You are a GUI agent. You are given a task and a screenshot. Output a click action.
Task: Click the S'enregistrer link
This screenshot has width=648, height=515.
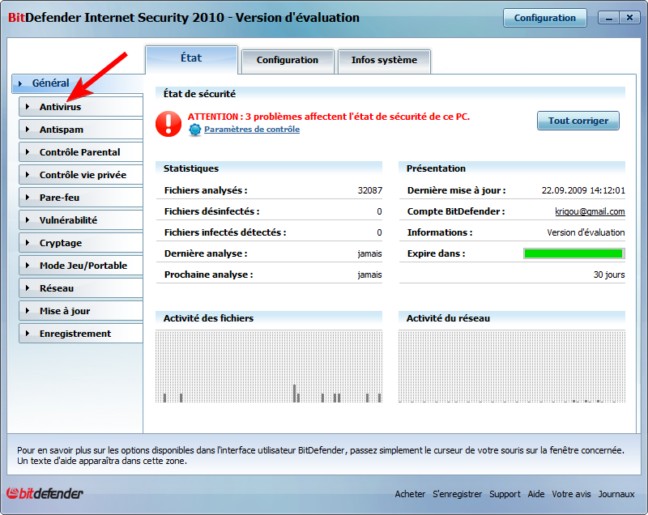click(x=457, y=494)
